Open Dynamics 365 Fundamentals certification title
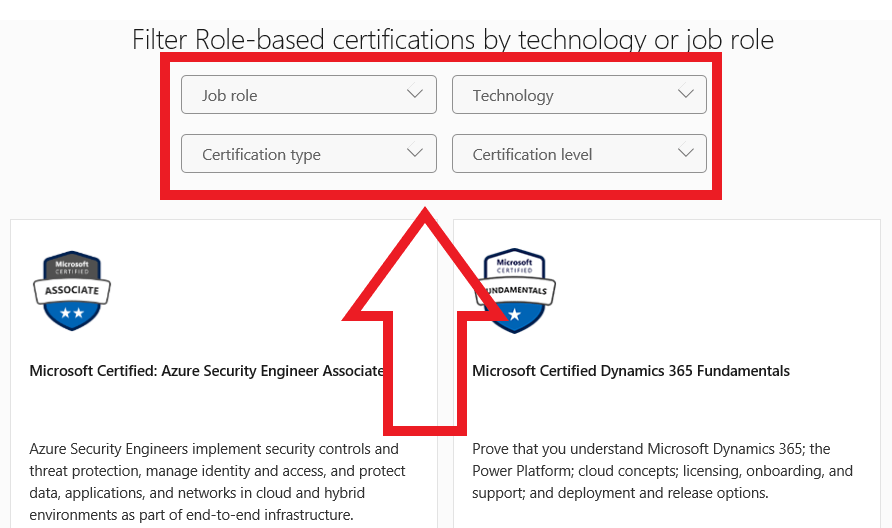Viewport: 892px width, 528px height. [631, 371]
